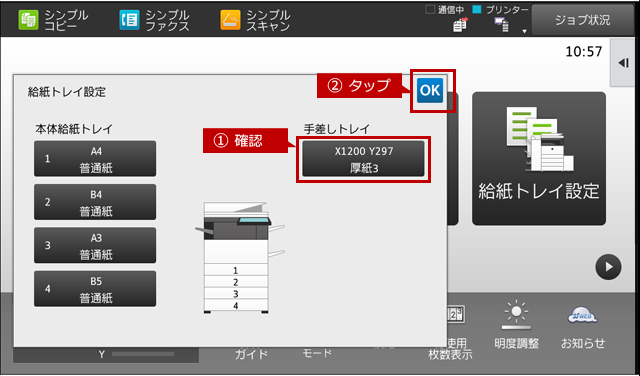Open the モード item in bottom bar
The image size is (640, 376).
[317, 353]
